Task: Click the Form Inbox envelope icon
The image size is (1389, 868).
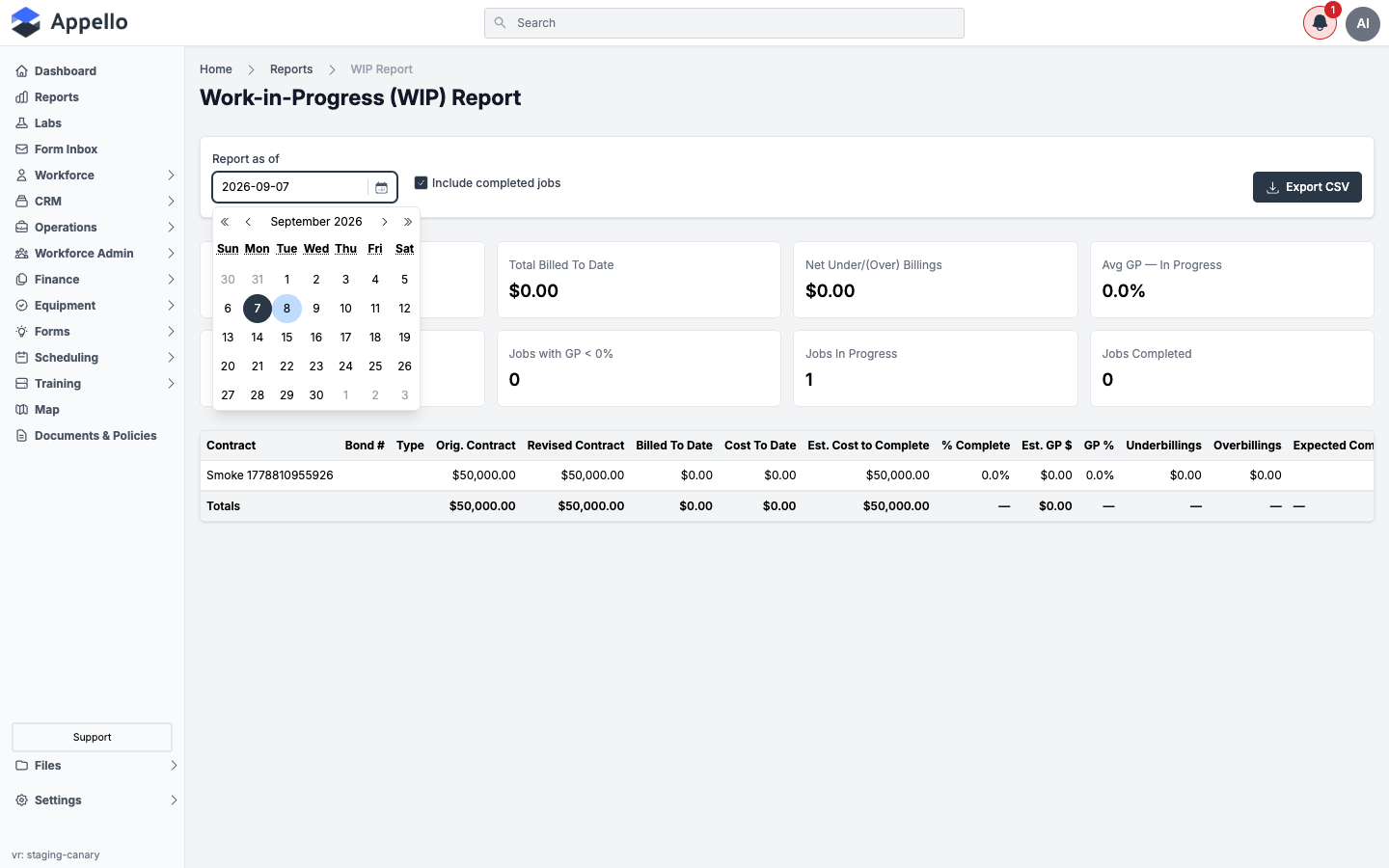Action: (22, 149)
